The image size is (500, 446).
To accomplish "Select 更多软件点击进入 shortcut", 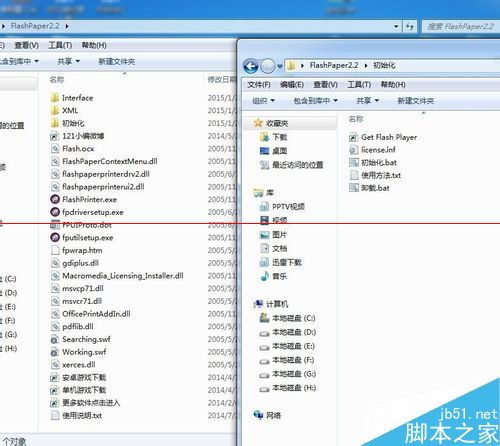I will (x=91, y=403).
